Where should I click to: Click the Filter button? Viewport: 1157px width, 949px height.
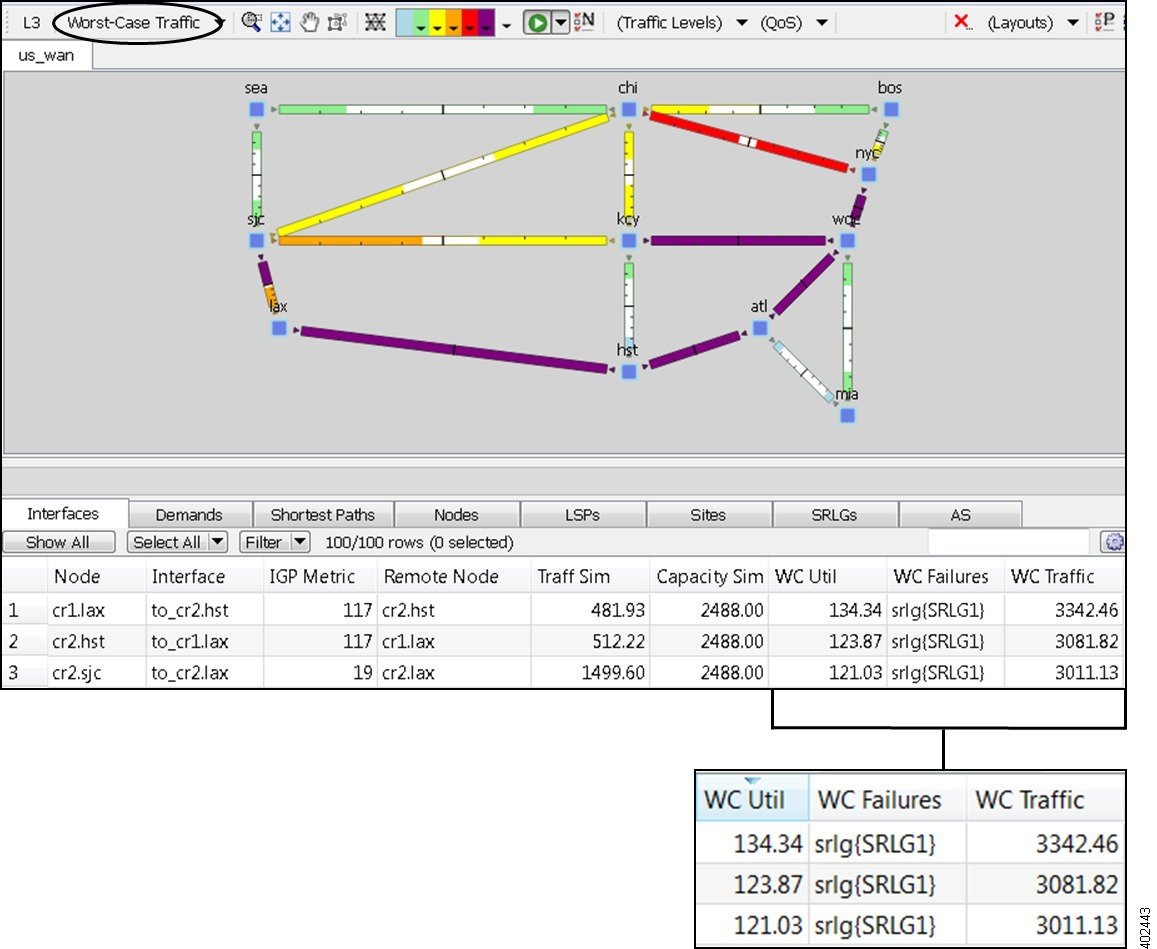[x=264, y=542]
